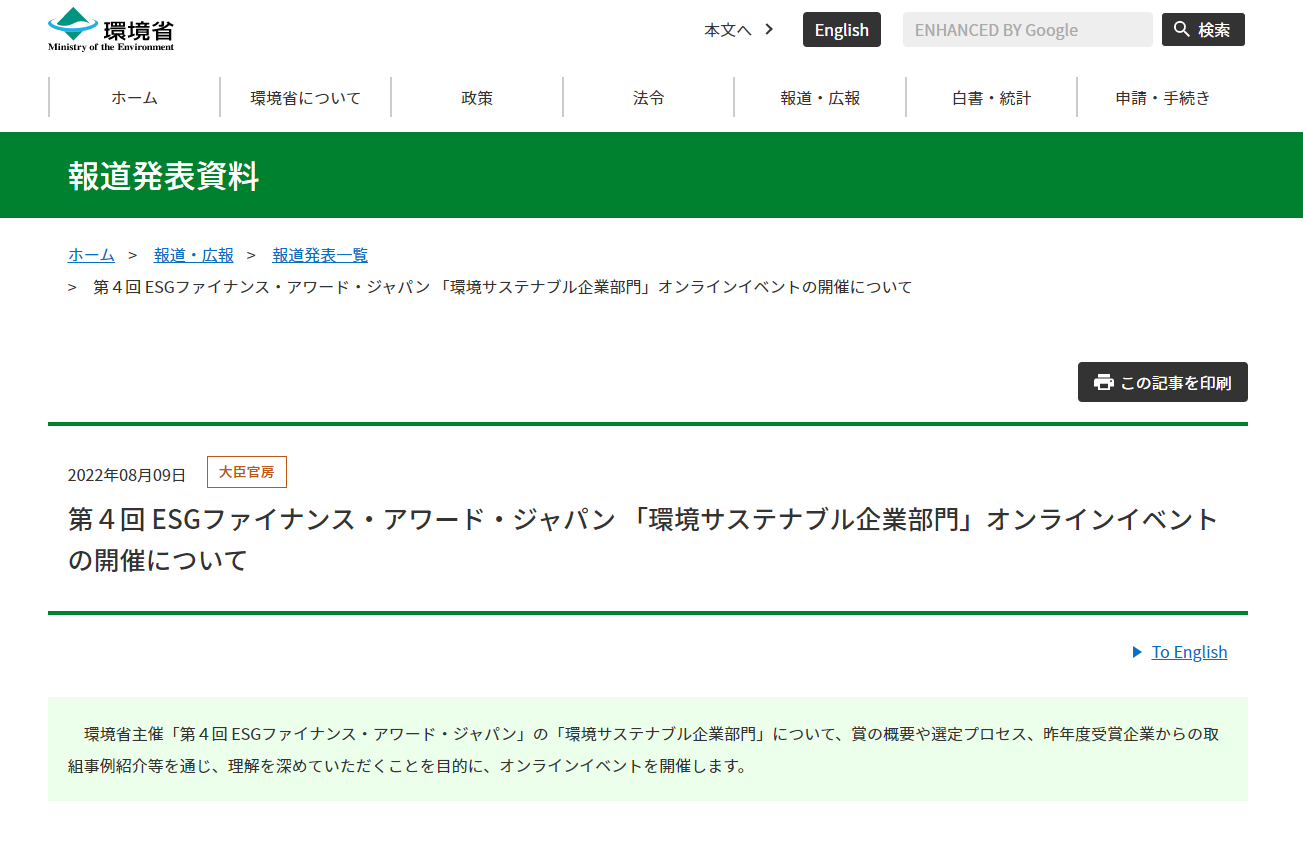Go to 報道発表一覧 breadcrumb link
The image size is (1303, 857).
320,255
